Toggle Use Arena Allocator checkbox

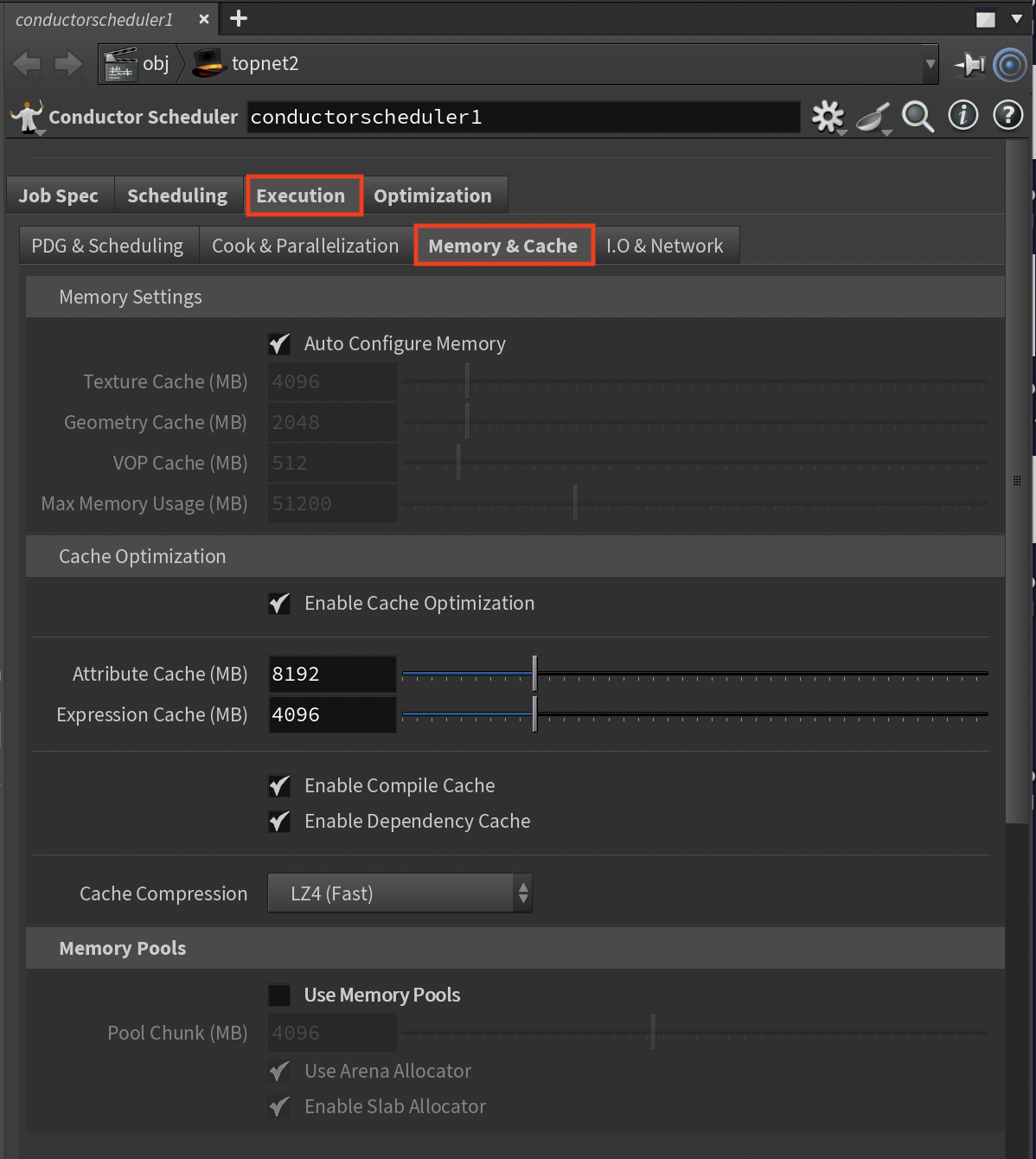(x=279, y=1072)
